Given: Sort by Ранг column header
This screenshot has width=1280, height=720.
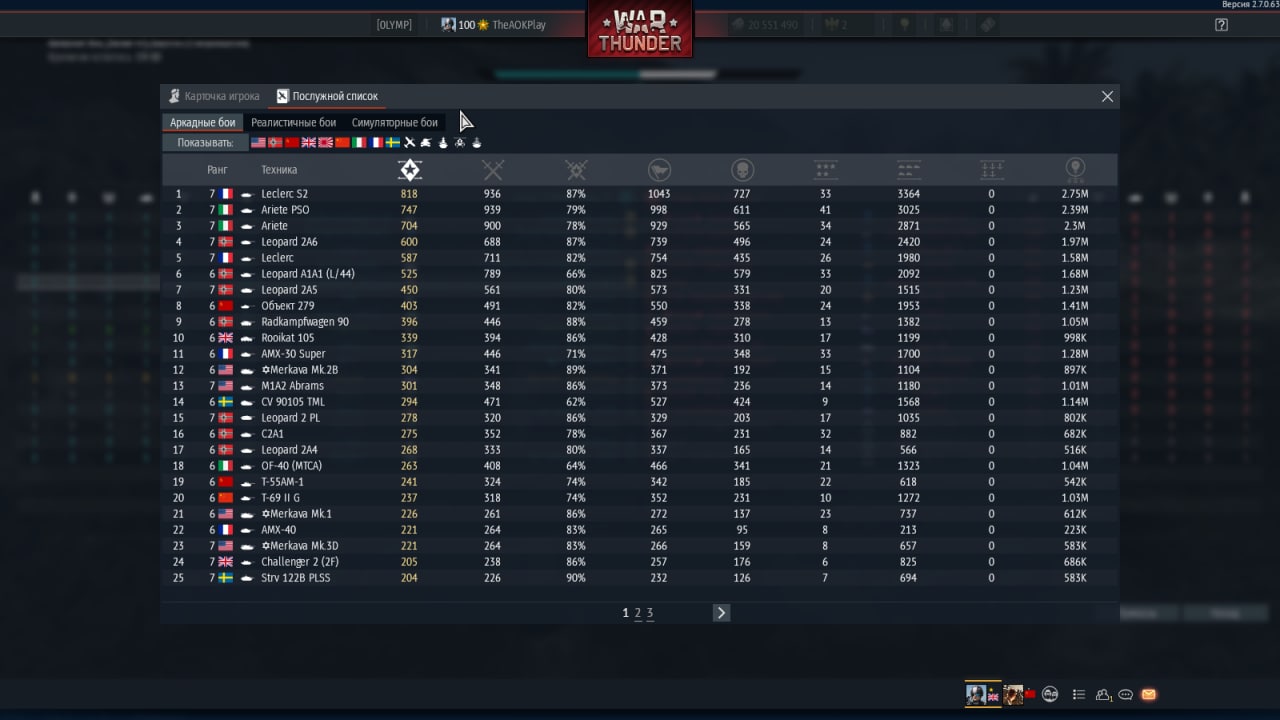Looking at the screenshot, I should coord(217,170).
